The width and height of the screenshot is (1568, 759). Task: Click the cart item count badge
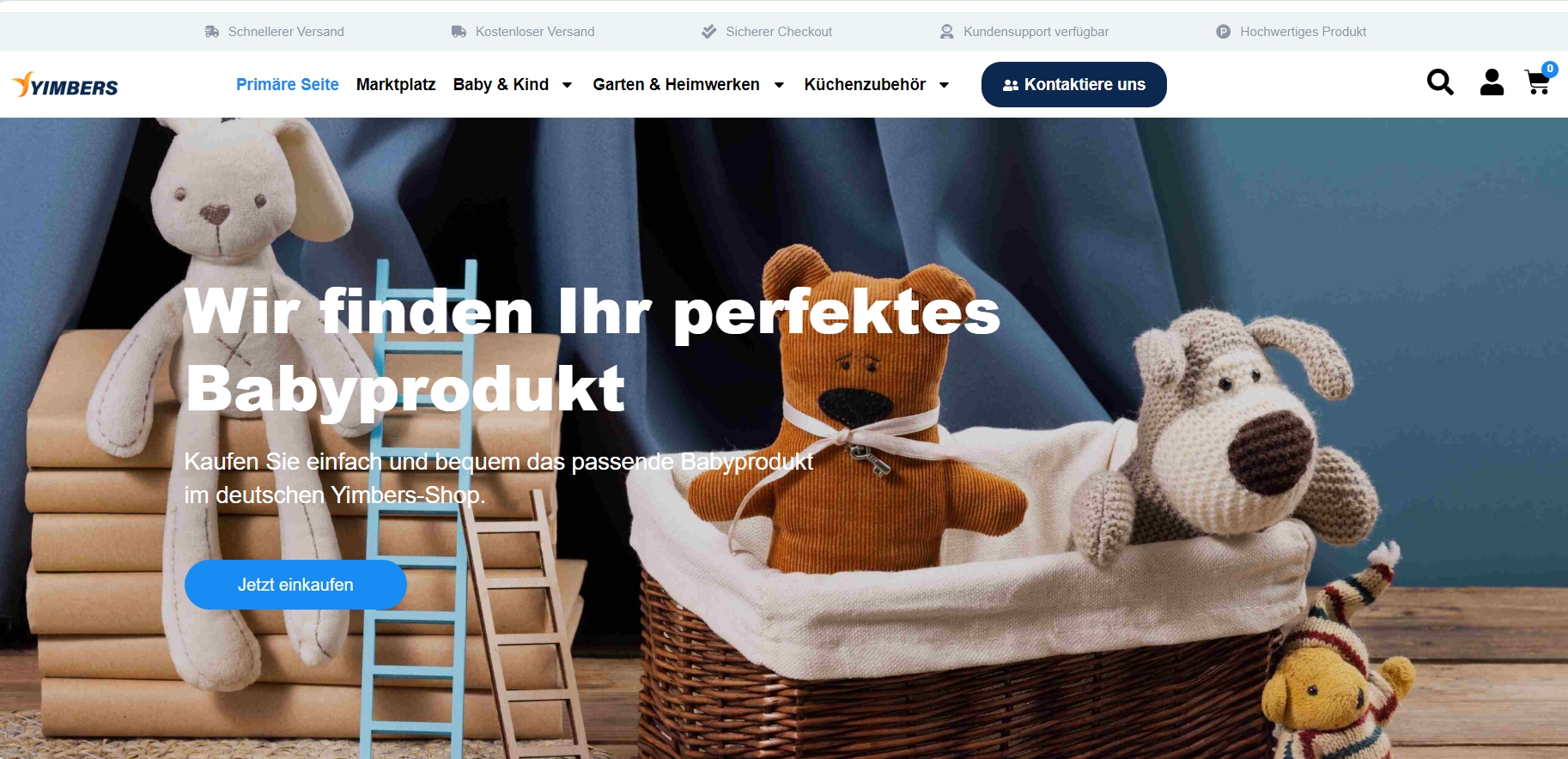(x=1550, y=70)
